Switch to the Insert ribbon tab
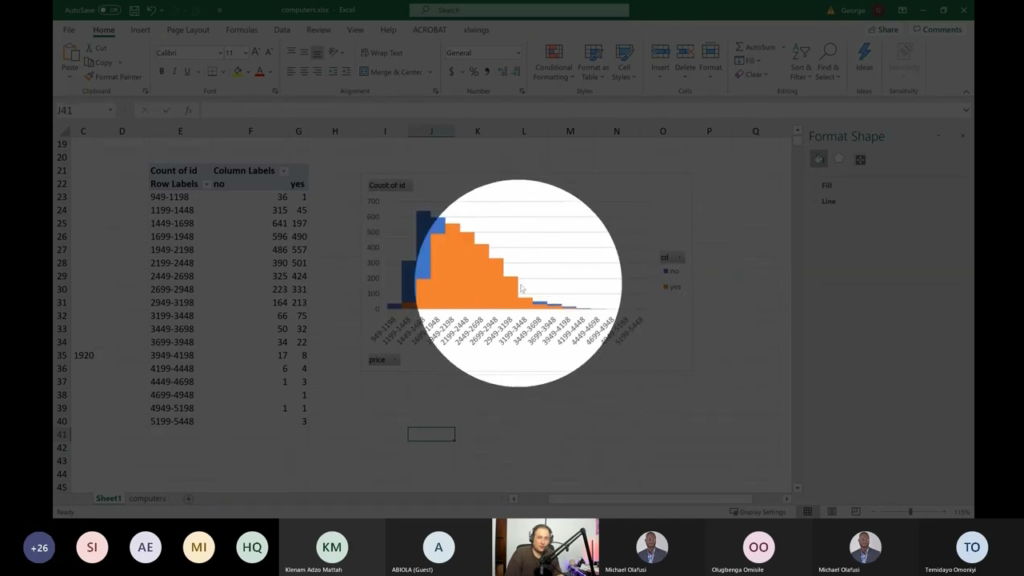The image size is (1024, 576). 140,29
